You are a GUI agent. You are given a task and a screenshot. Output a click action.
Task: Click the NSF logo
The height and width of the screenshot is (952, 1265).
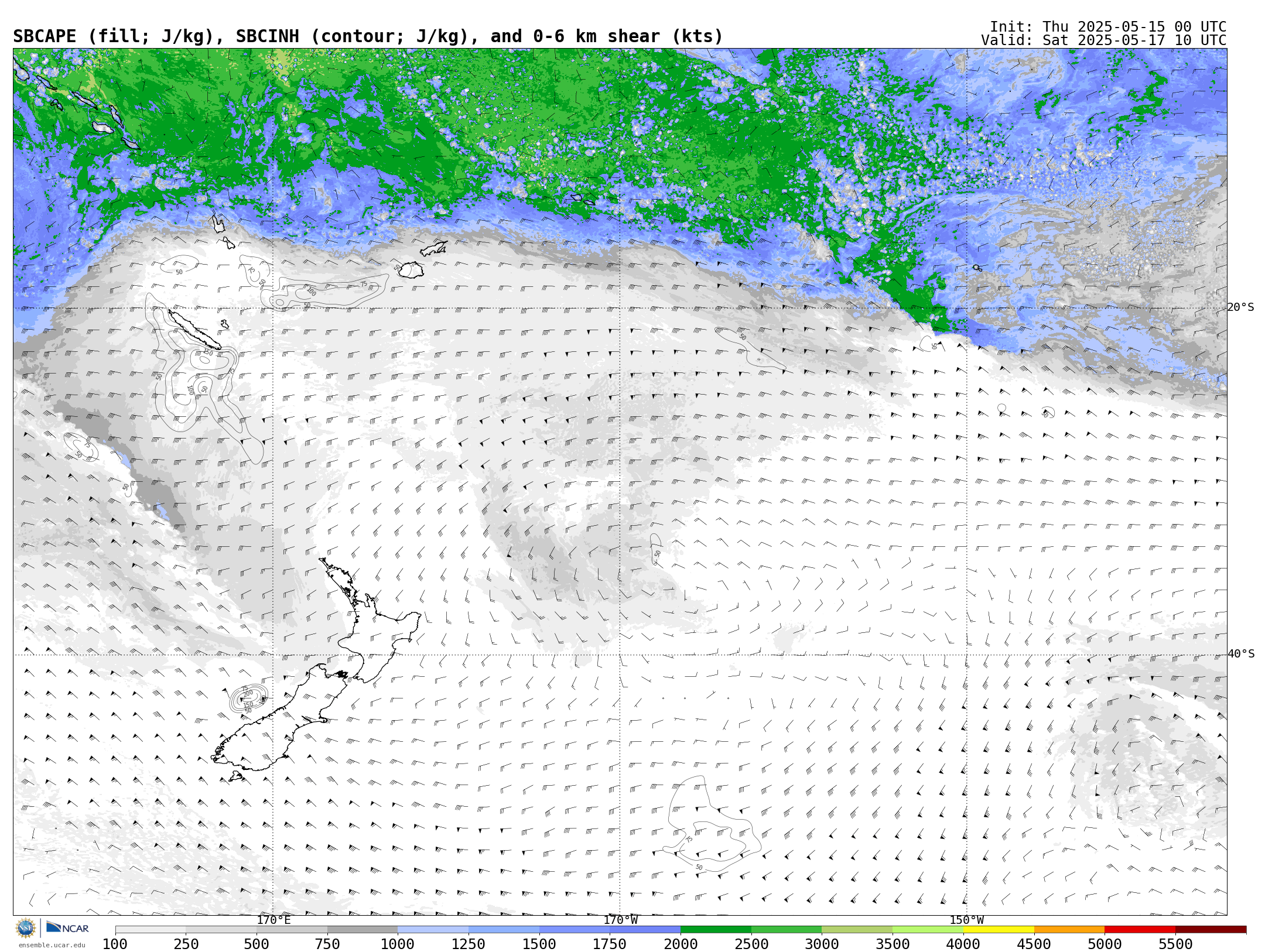click(26, 928)
